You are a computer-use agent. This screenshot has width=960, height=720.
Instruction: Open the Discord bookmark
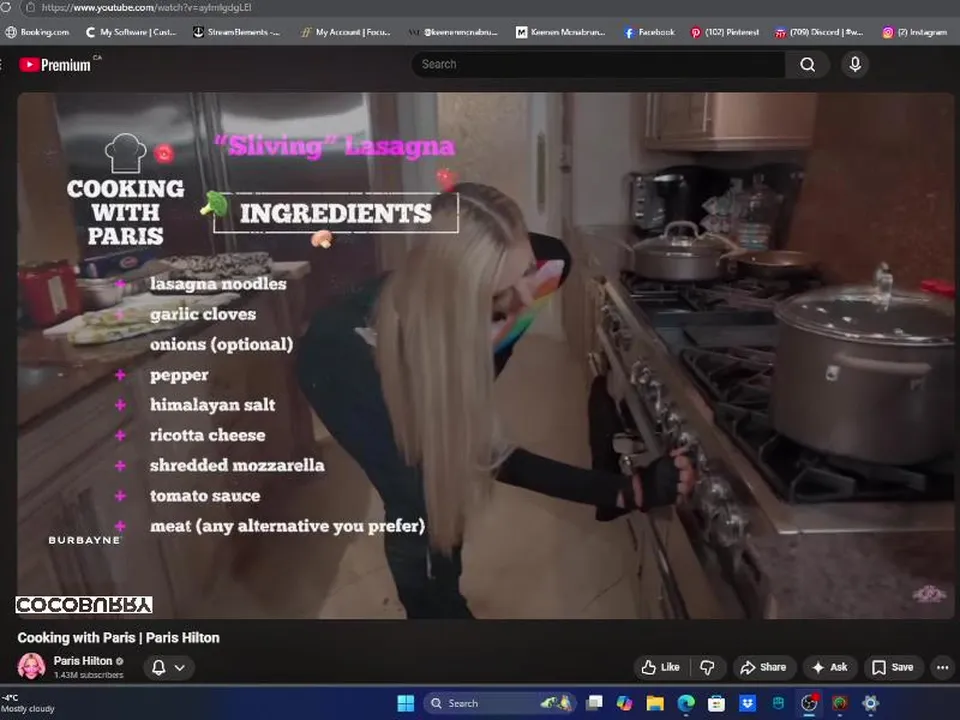tap(819, 32)
